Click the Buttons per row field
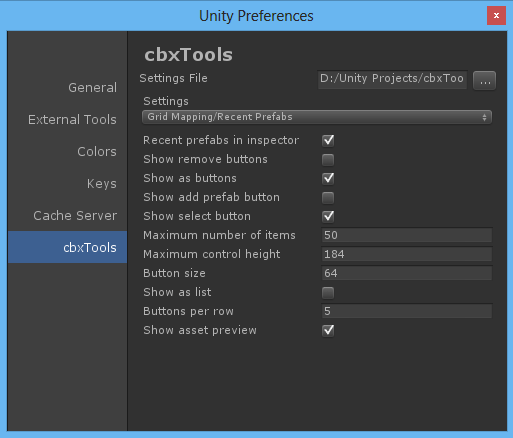 point(407,311)
